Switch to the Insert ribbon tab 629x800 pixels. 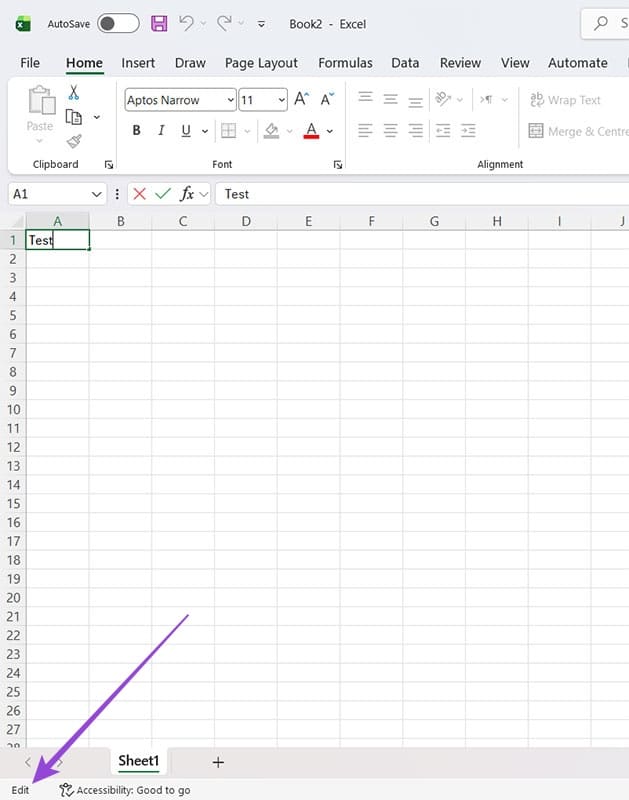click(x=138, y=62)
